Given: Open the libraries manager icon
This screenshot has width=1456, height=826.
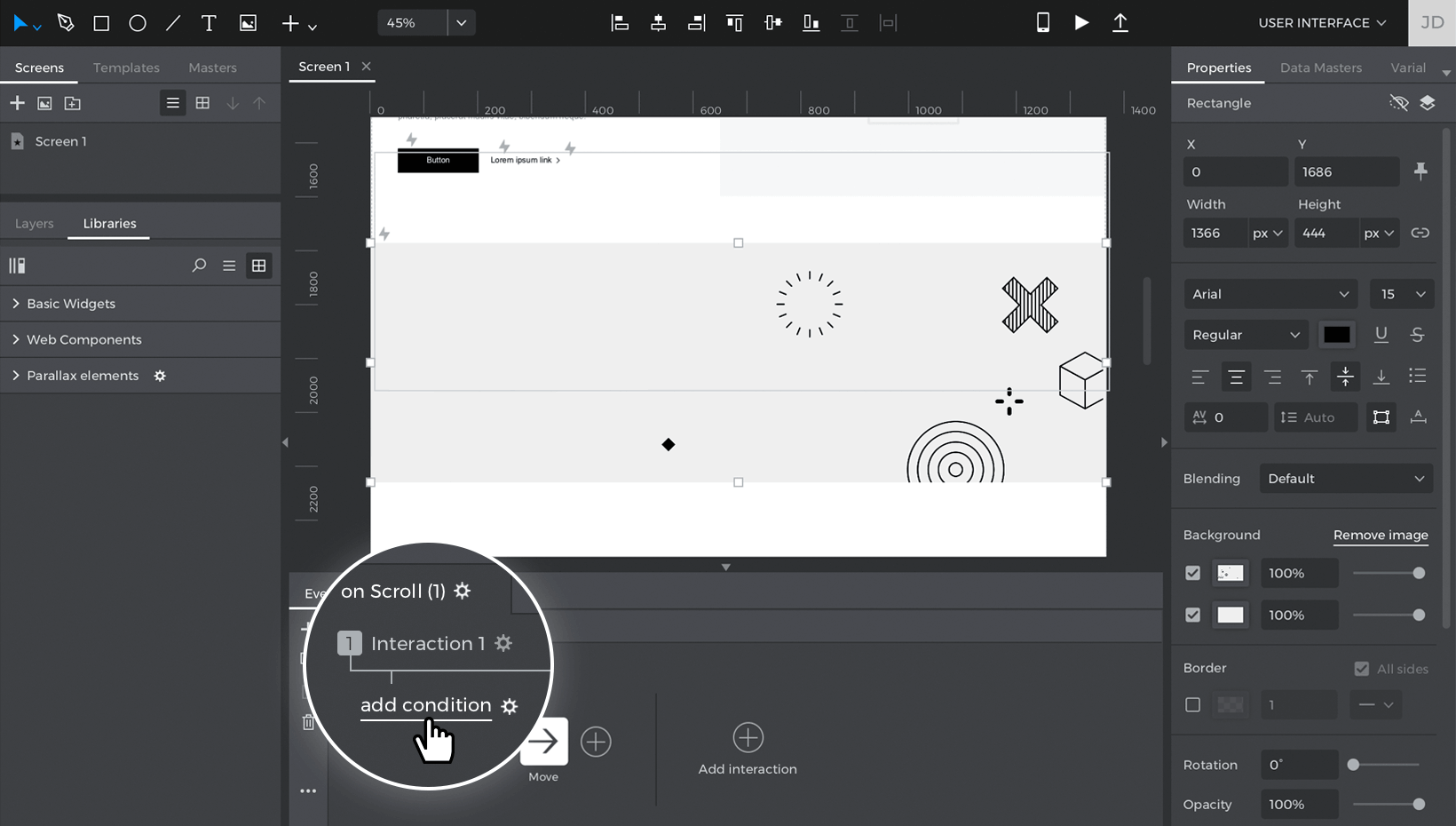Looking at the screenshot, I should point(17,266).
